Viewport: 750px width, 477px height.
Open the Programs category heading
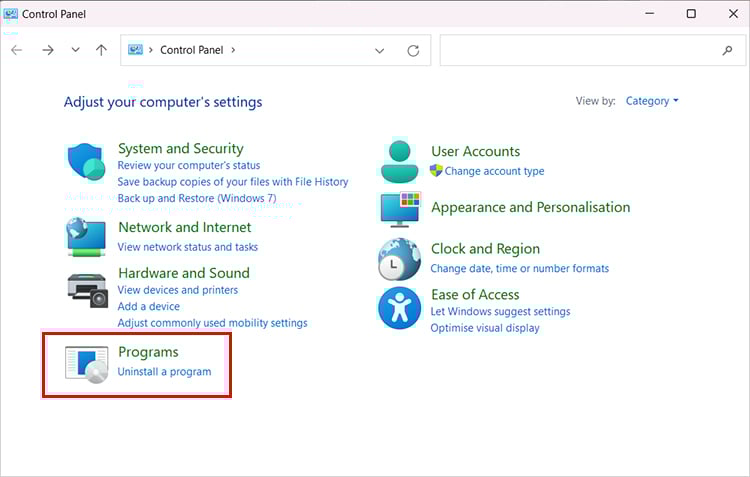click(148, 352)
